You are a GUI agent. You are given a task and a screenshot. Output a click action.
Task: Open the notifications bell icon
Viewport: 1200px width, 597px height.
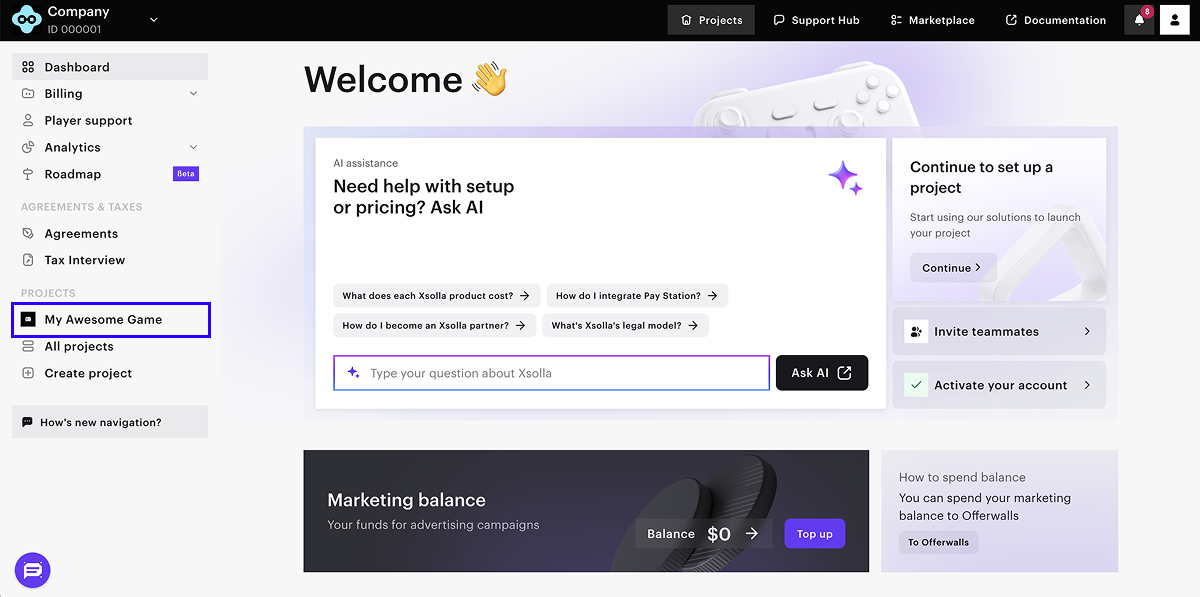pyautogui.click(x=1139, y=20)
